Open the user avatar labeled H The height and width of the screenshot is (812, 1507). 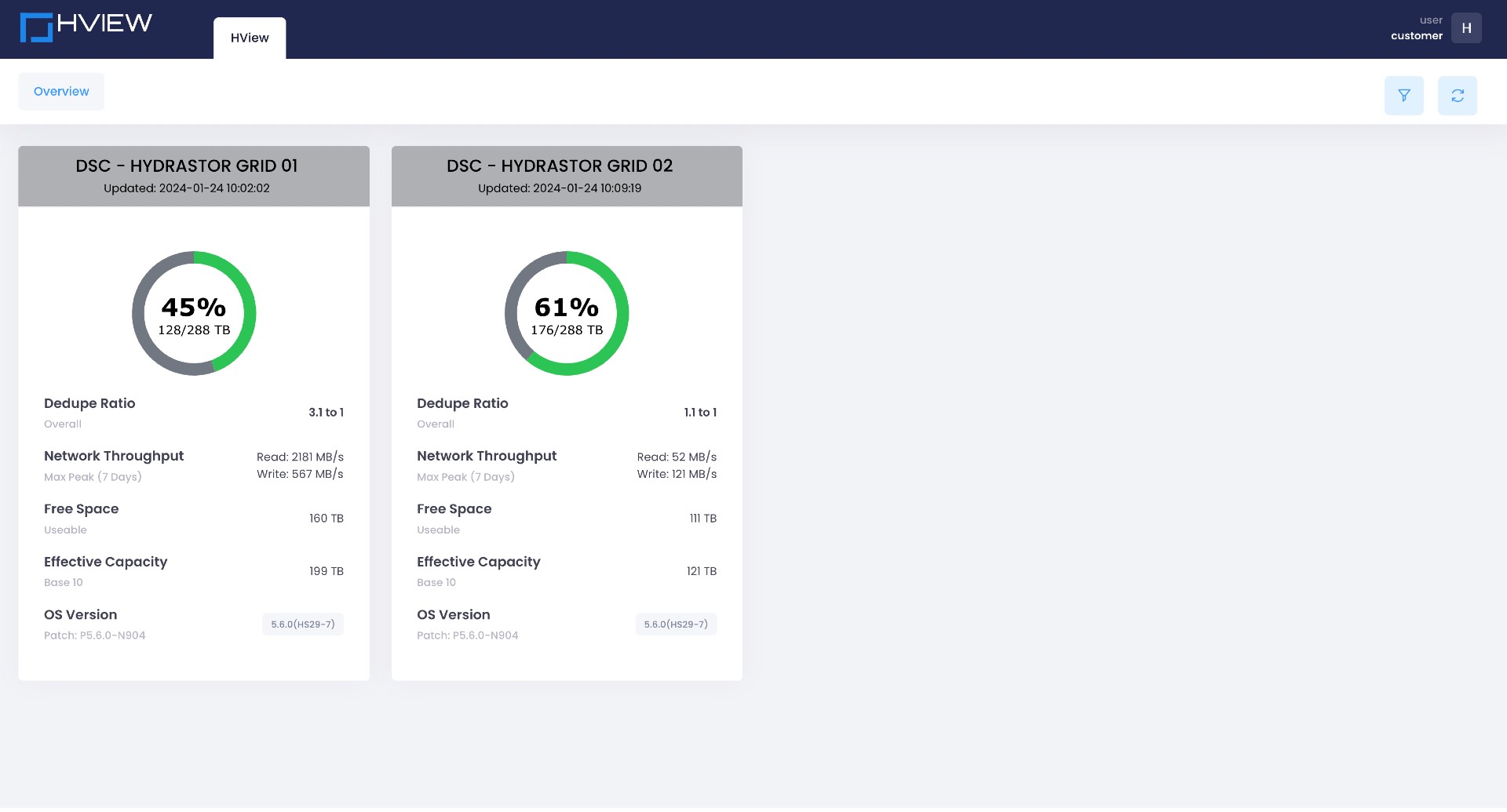(x=1466, y=28)
